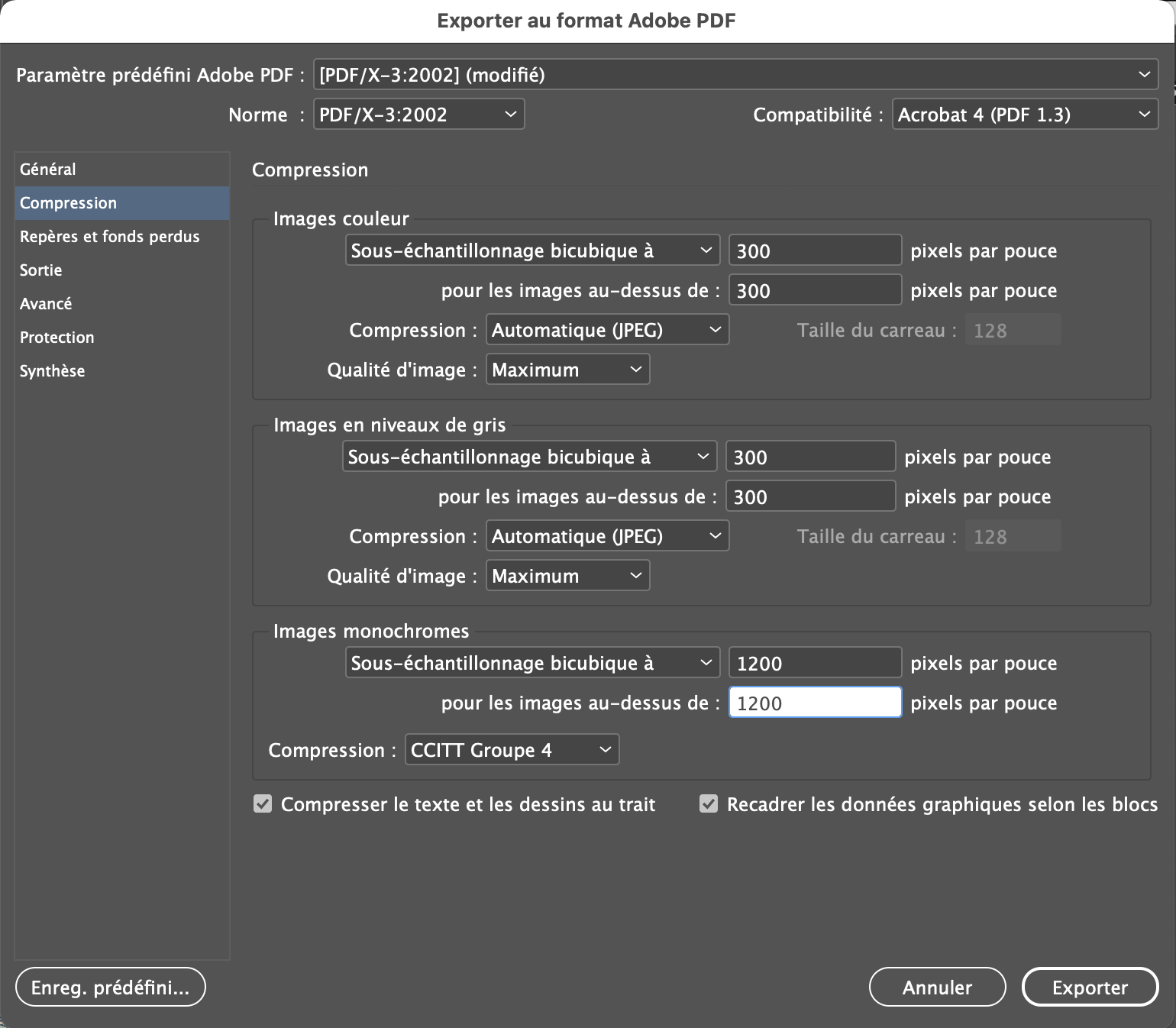Change color images Qualité d'image dropdown
Screen dimensions: 1176x1028
[x=567, y=370]
